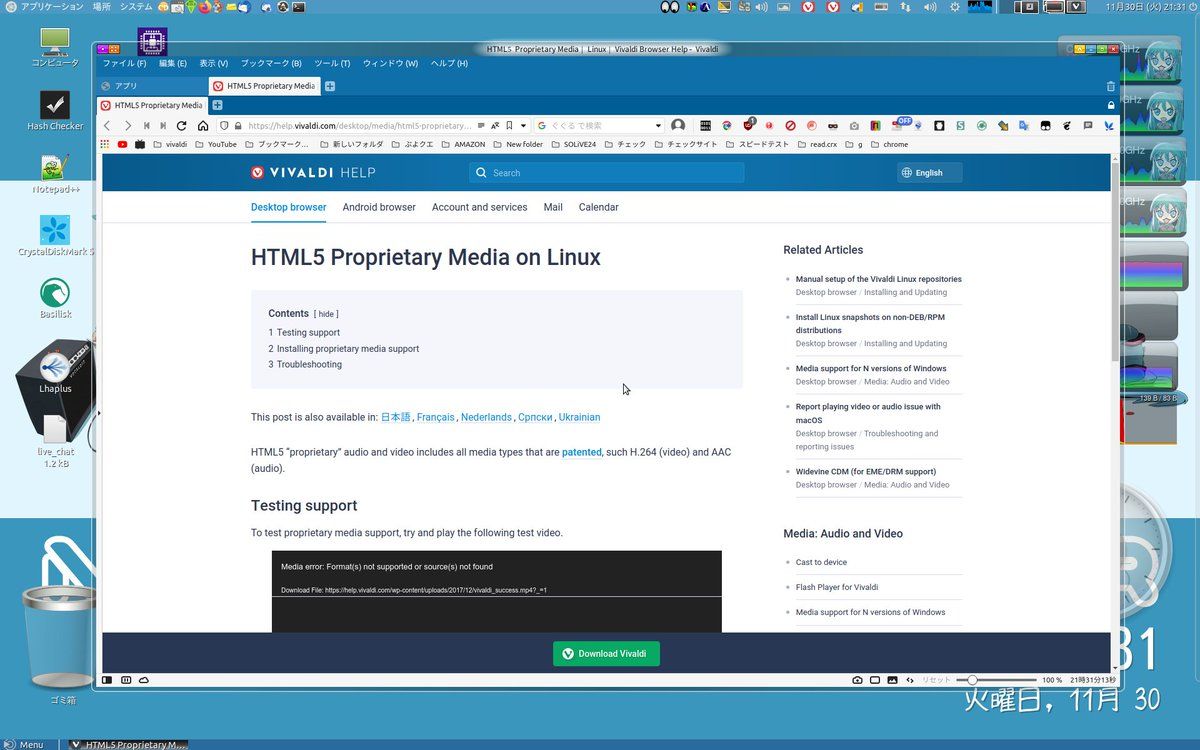This screenshot has height=750, width=1200.
Task: Bookmark this page via address bar icon
Action: [509, 126]
